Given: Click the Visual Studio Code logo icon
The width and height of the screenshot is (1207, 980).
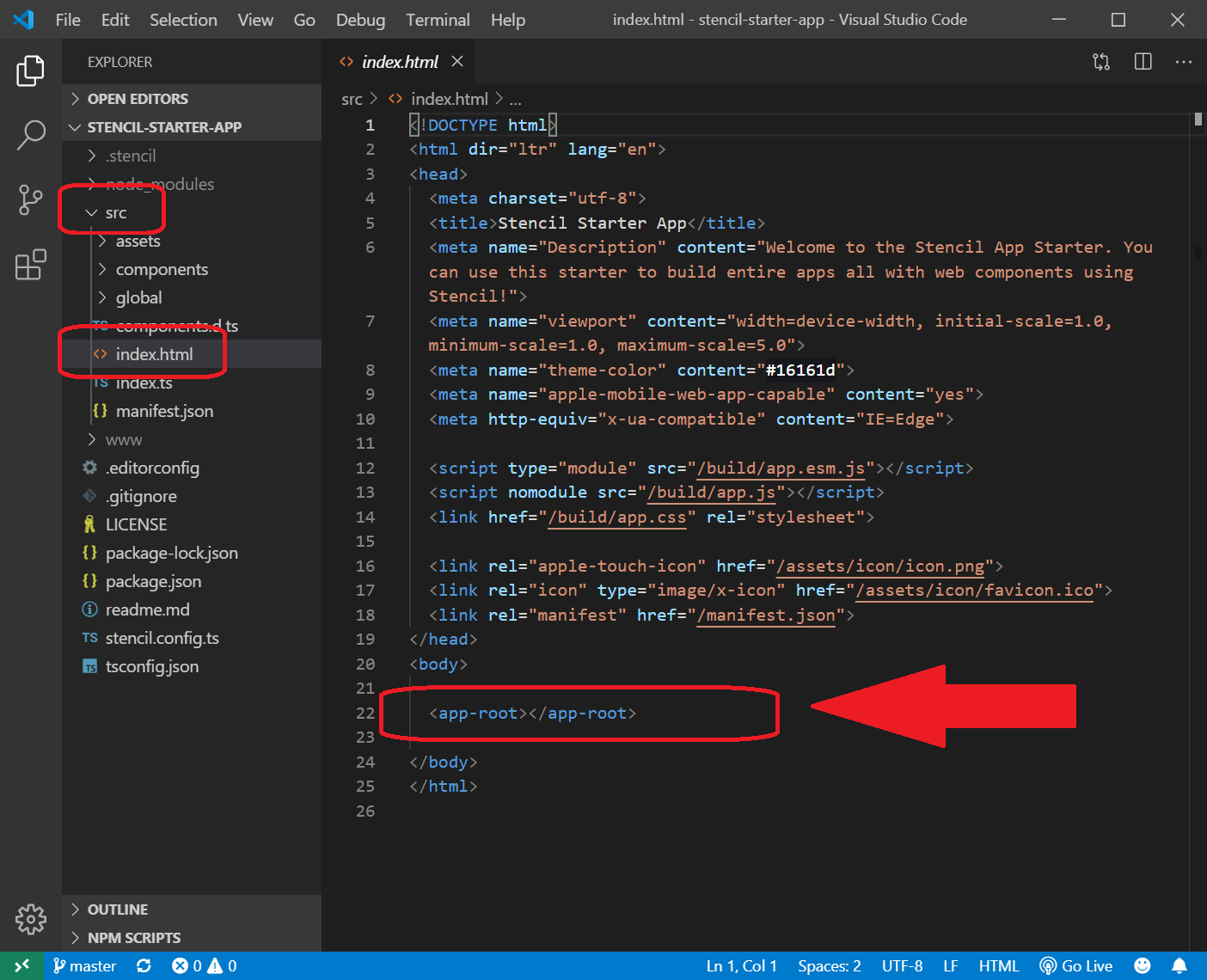Looking at the screenshot, I should pos(23,19).
